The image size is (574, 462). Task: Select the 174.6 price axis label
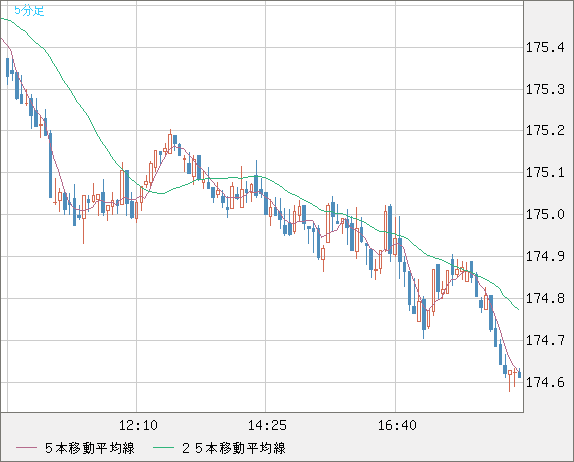pyautogui.click(x=545, y=383)
